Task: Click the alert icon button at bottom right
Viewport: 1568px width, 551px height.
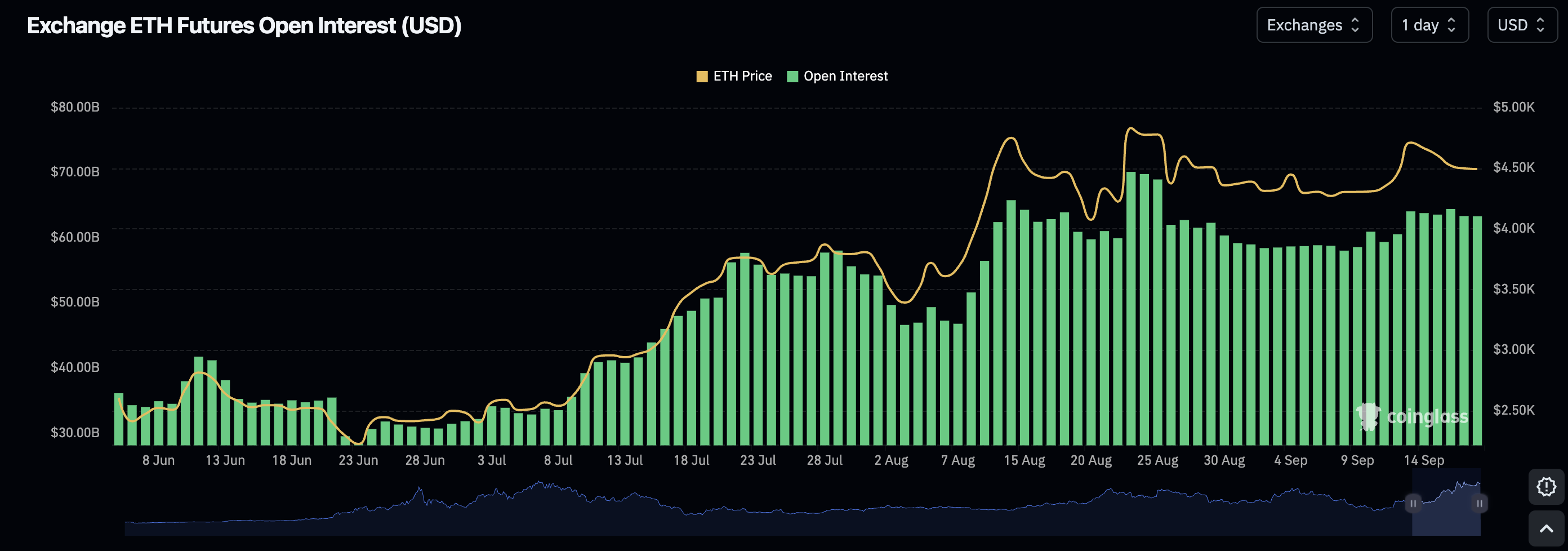Action: [1545, 486]
